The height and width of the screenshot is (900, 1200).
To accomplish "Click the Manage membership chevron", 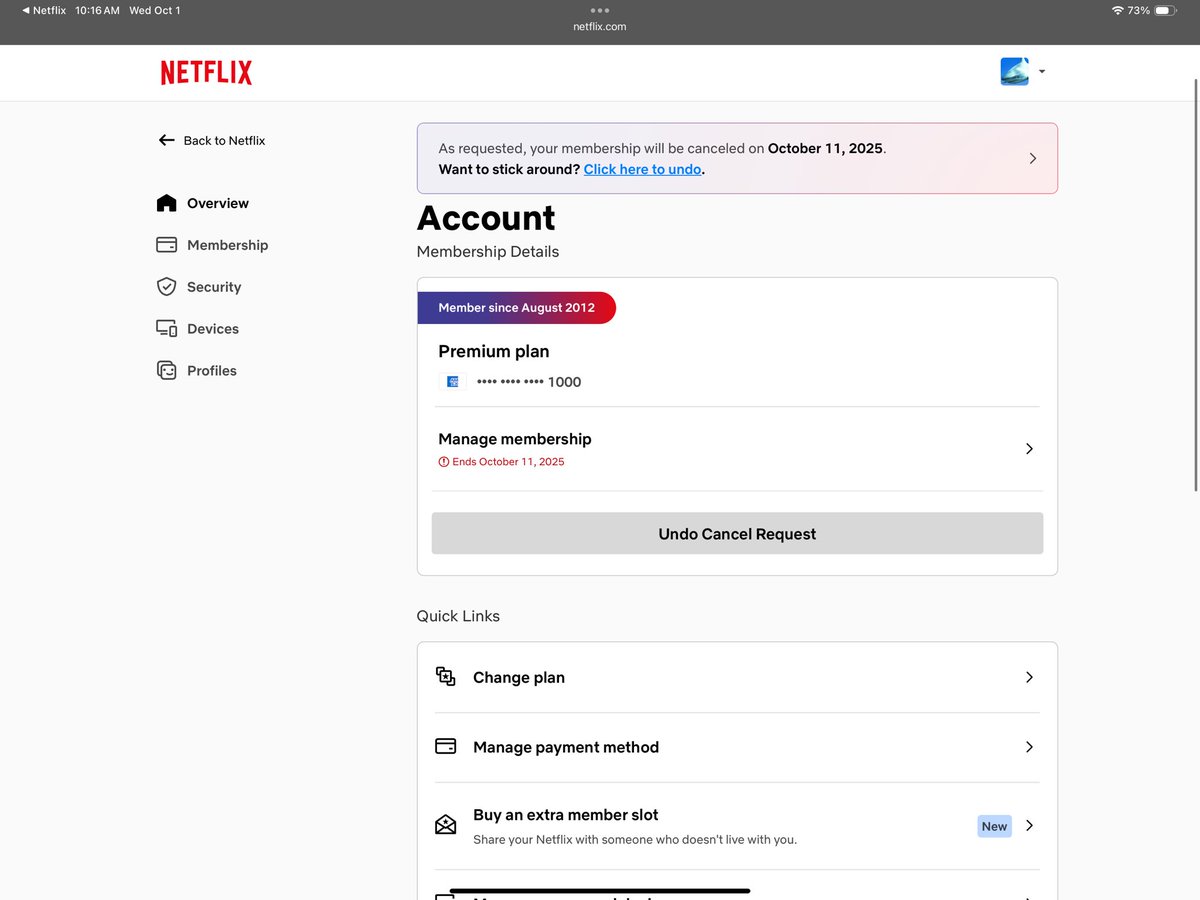I will coord(1029,449).
